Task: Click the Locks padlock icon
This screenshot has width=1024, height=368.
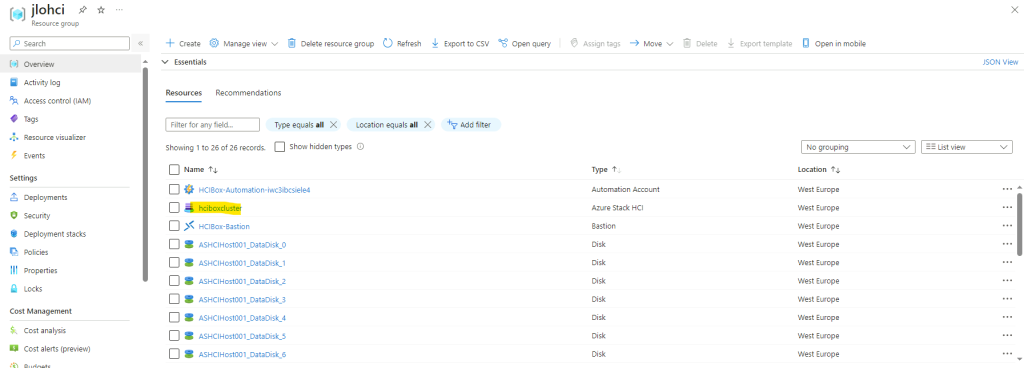Action: pyautogui.click(x=14, y=289)
